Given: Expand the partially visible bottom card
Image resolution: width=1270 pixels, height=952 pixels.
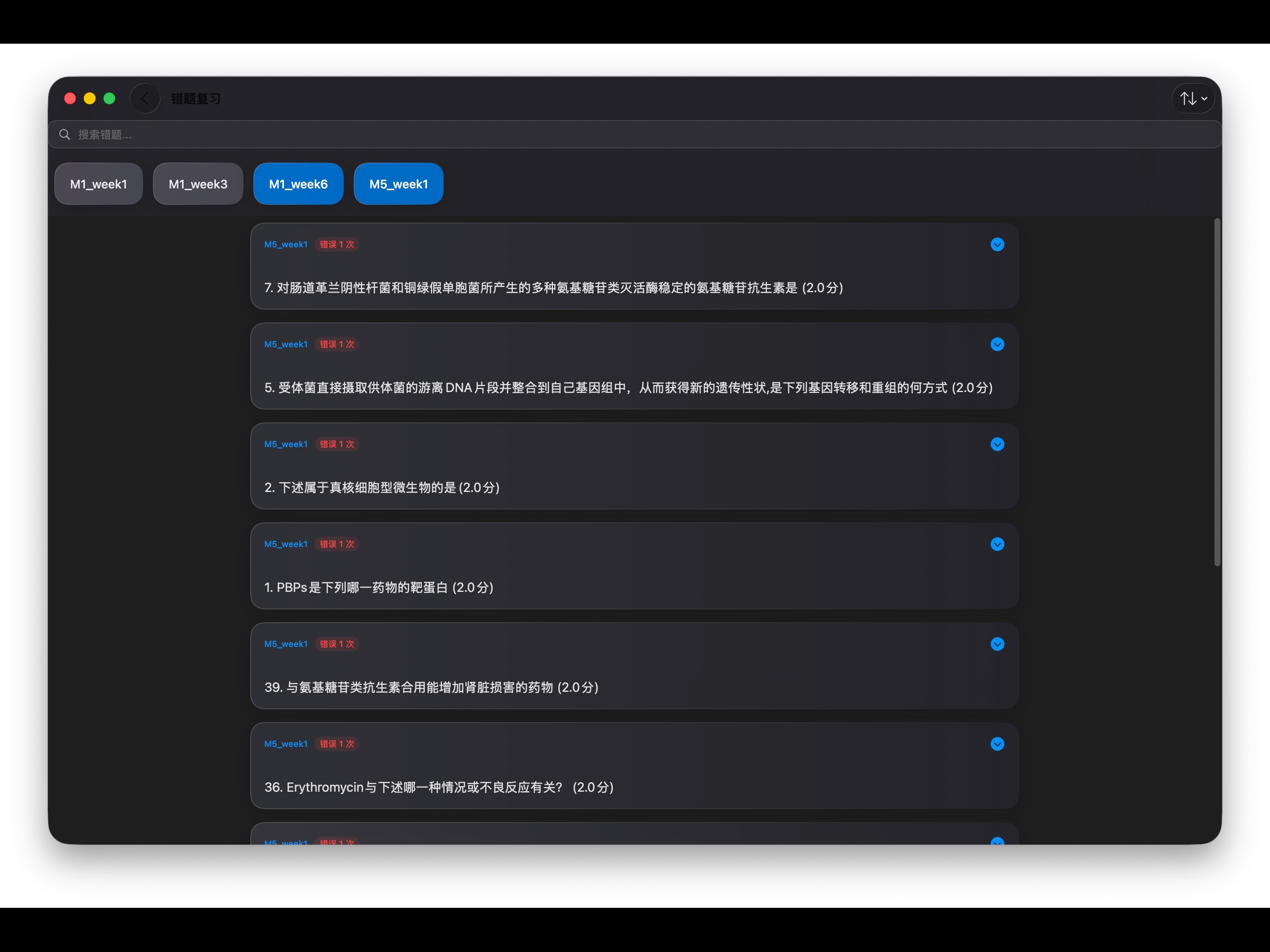Looking at the screenshot, I should [x=997, y=841].
